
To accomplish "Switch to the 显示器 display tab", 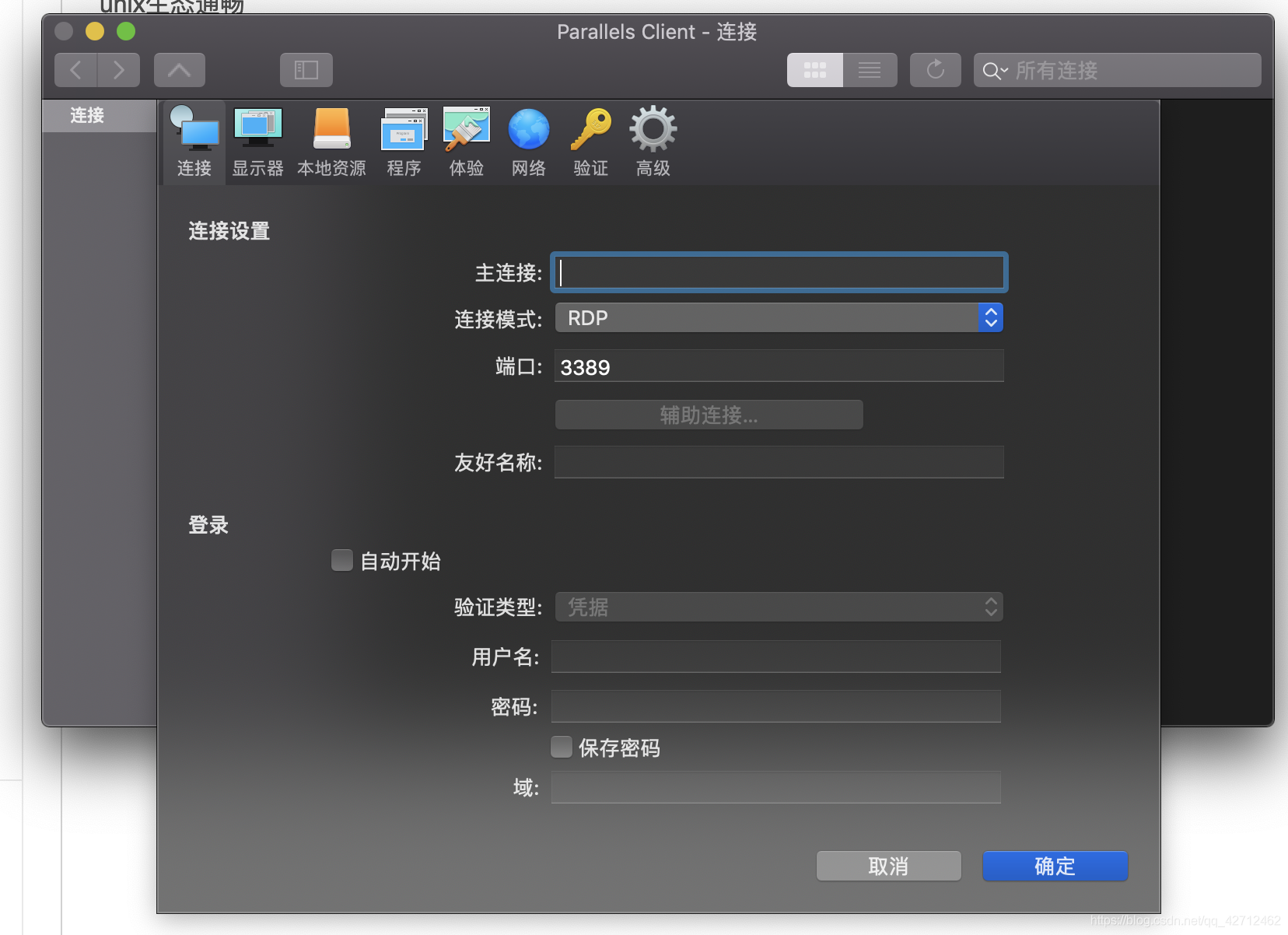I will pyautogui.click(x=257, y=142).
